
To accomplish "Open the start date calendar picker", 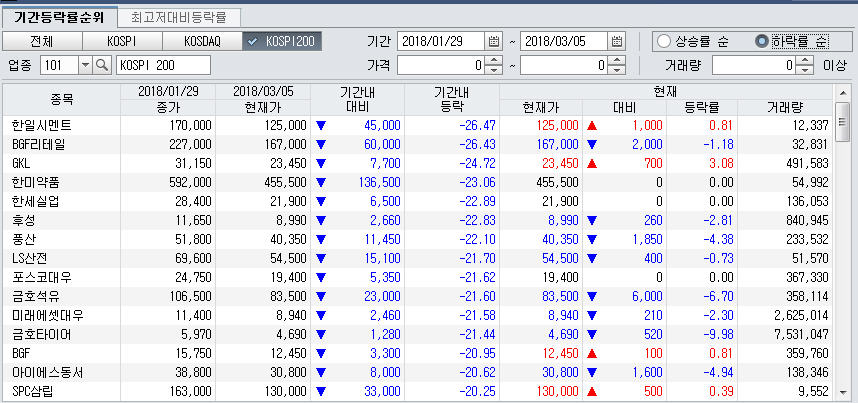I will pyautogui.click(x=494, y=41).
